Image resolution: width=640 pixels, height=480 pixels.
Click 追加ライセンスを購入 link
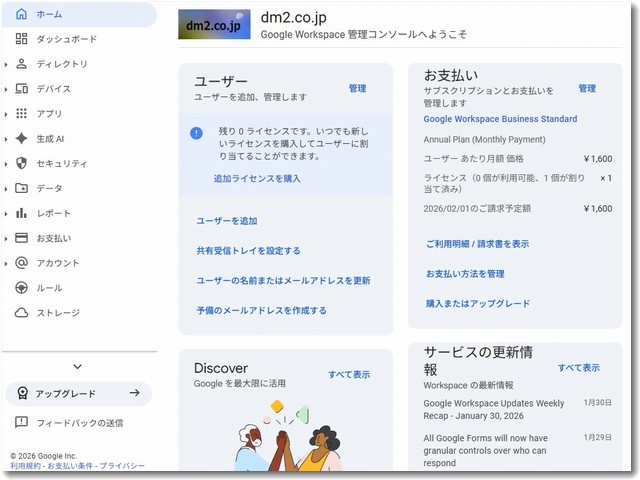[x=257, y=178]
